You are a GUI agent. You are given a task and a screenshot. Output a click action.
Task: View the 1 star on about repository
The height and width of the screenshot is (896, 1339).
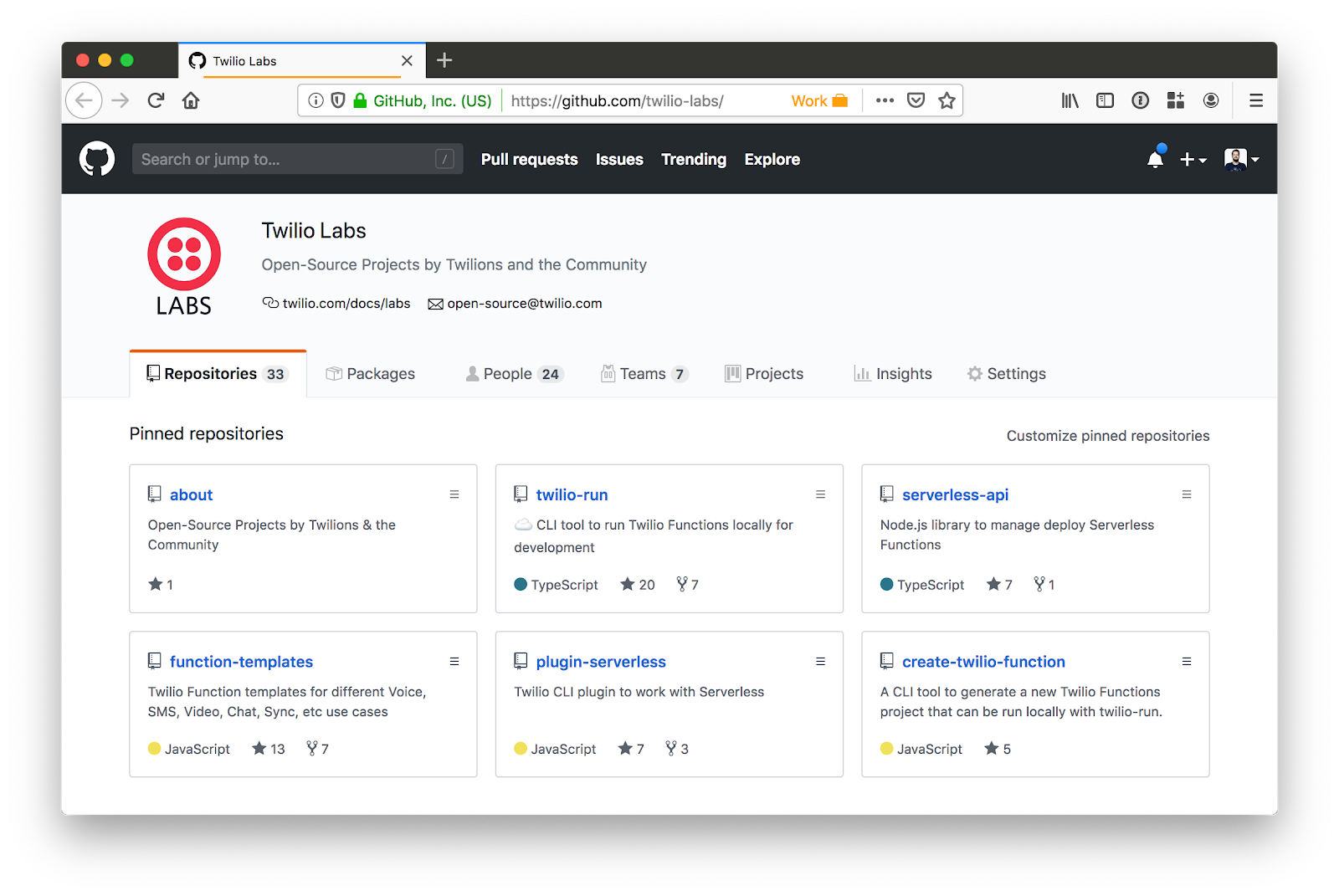(x=161, y=585)
